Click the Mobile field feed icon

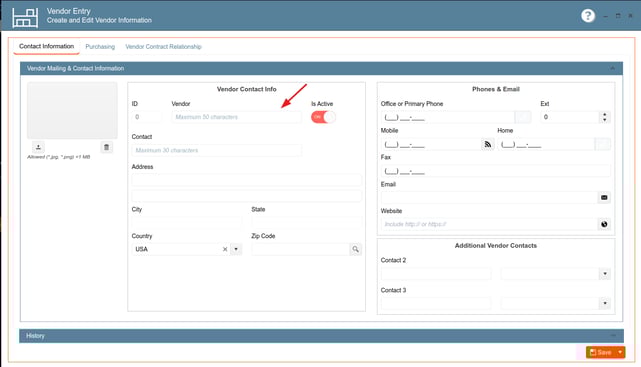pyautogui.click(x=488, y=144)
